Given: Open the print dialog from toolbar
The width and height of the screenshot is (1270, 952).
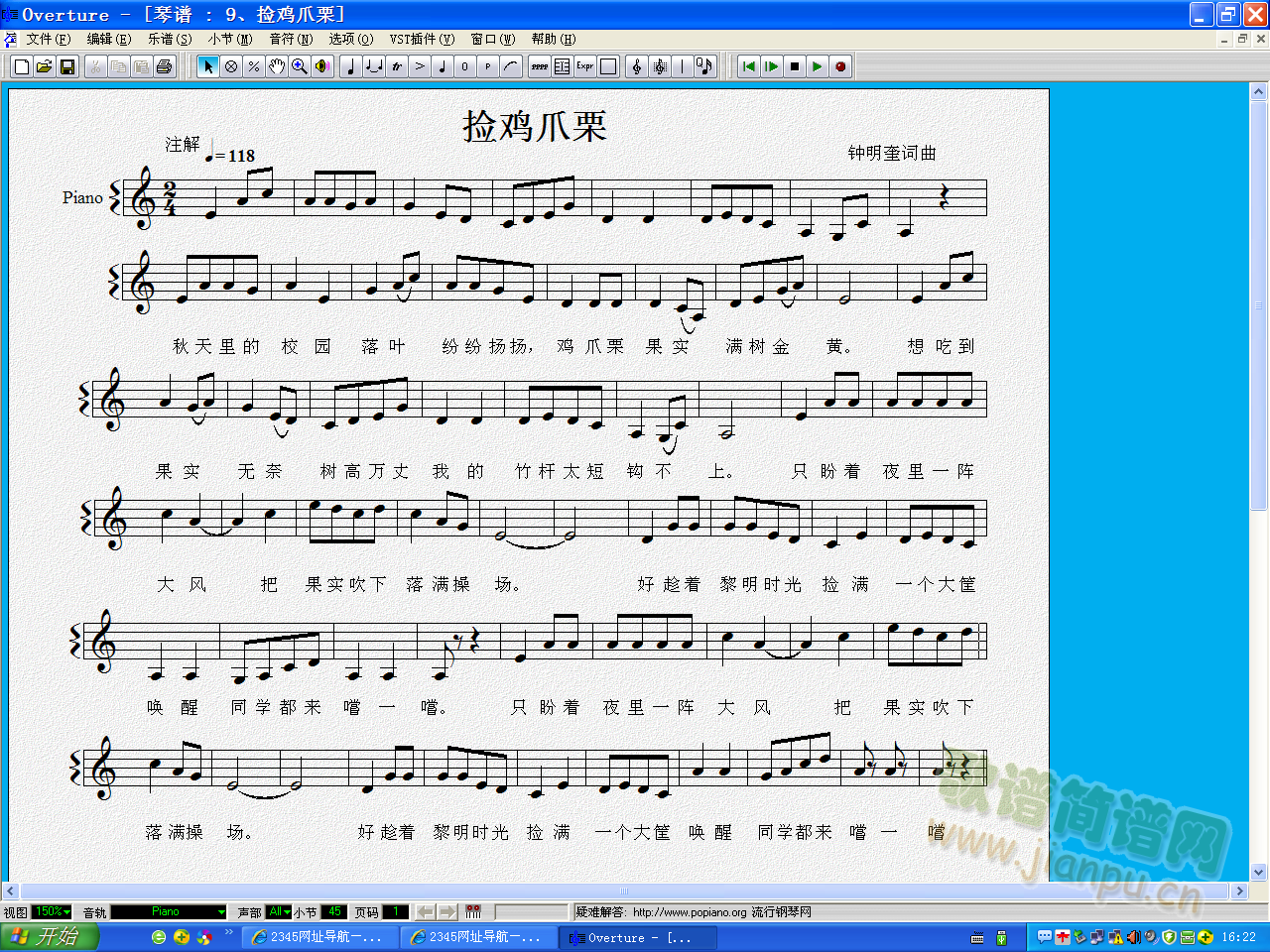Looking at the screenshot, I should tap(165, 66).
